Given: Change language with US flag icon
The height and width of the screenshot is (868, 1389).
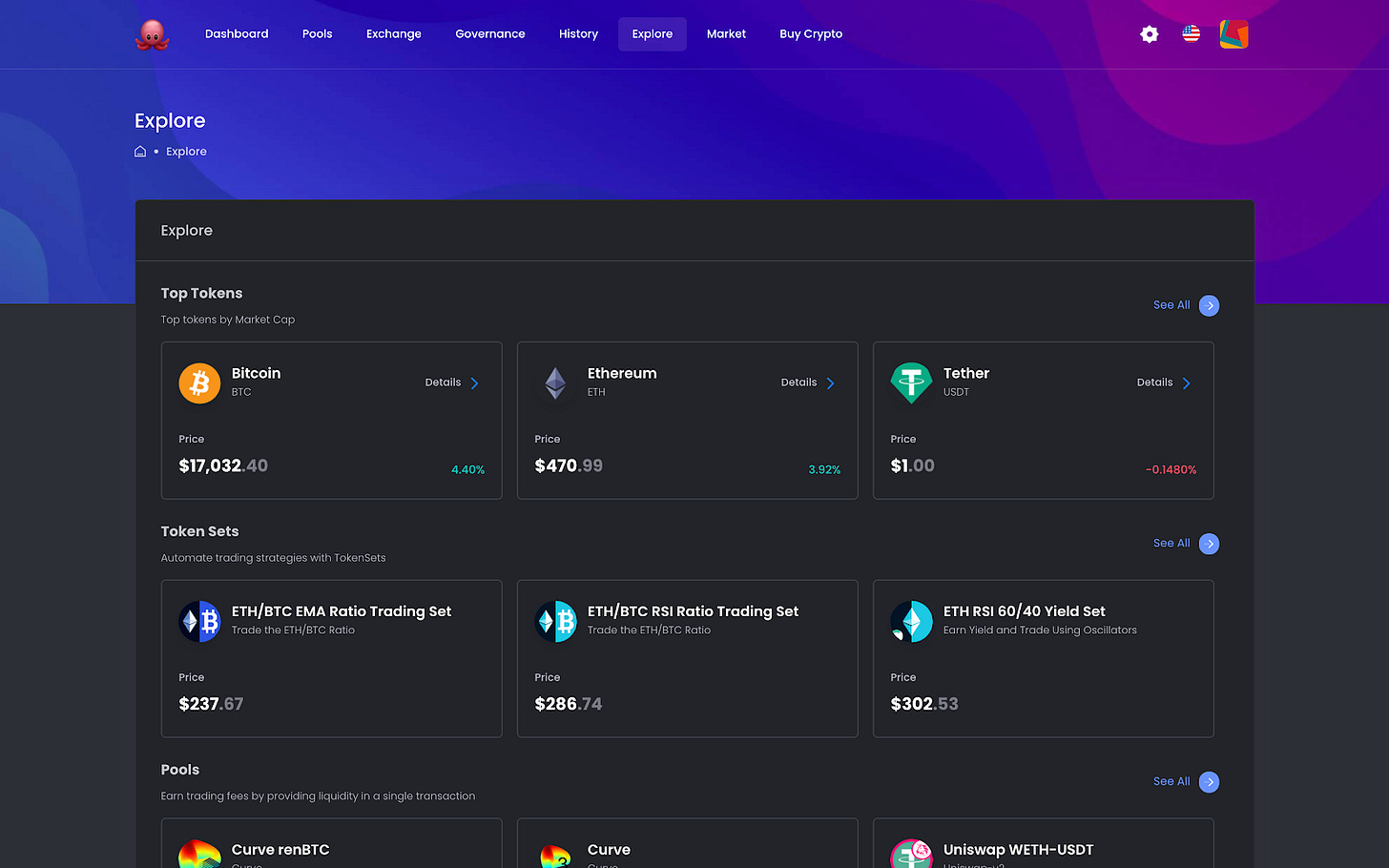Looking at the screenshot, I should pos(1191,34).
